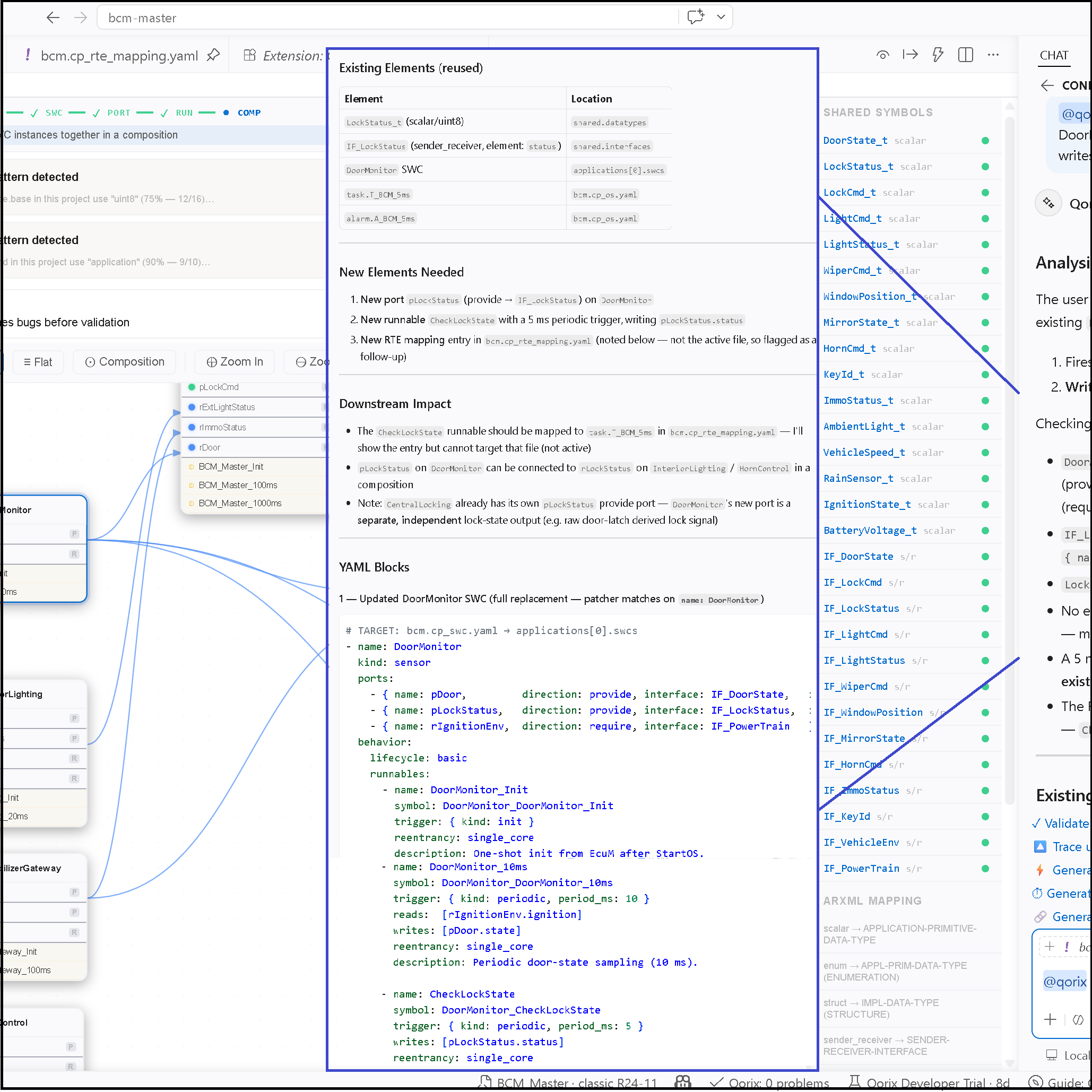The image size is (1092, 1092).
Task: Go forward with the right arrow in title bar
Action: coord(81,18)
